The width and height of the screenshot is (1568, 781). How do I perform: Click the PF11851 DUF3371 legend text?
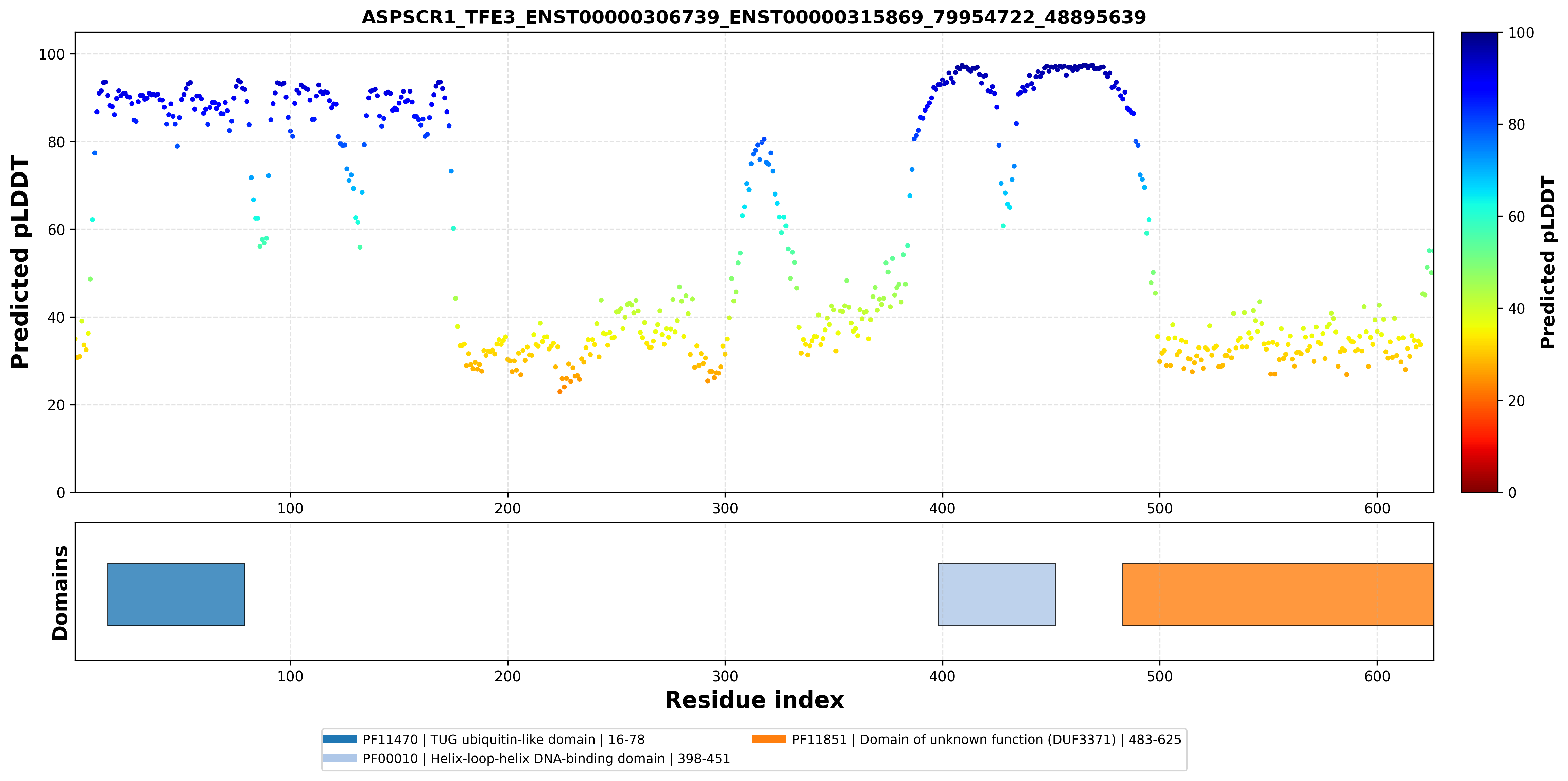[986, 740]
